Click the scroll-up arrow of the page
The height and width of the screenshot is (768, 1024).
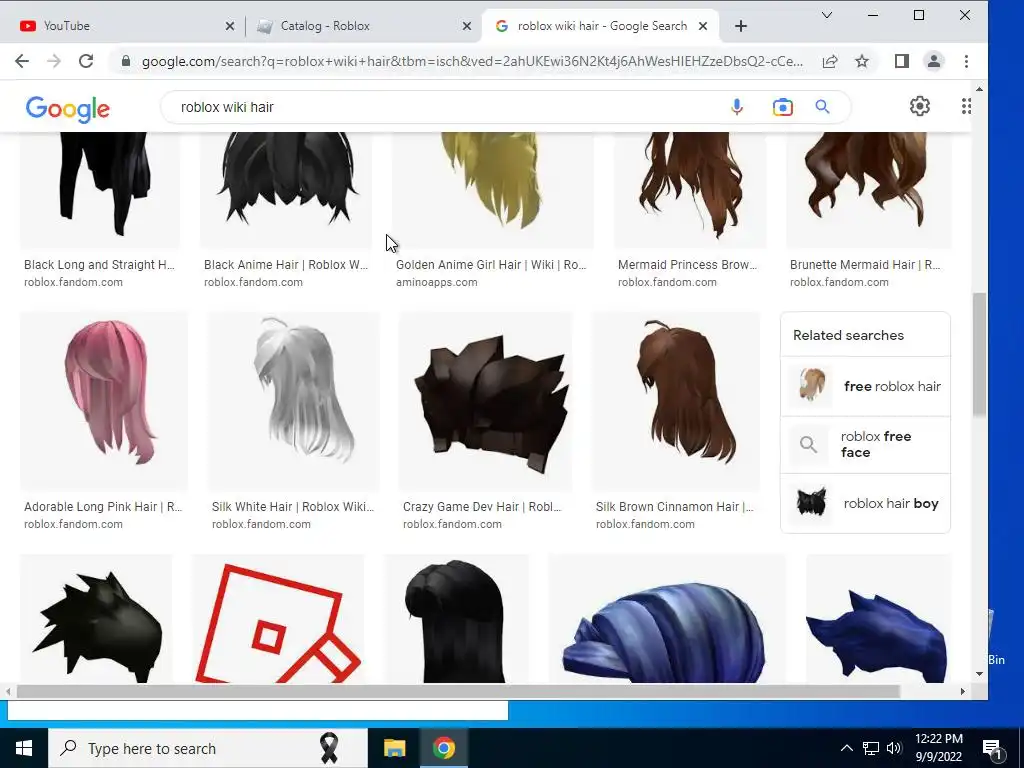979,89
